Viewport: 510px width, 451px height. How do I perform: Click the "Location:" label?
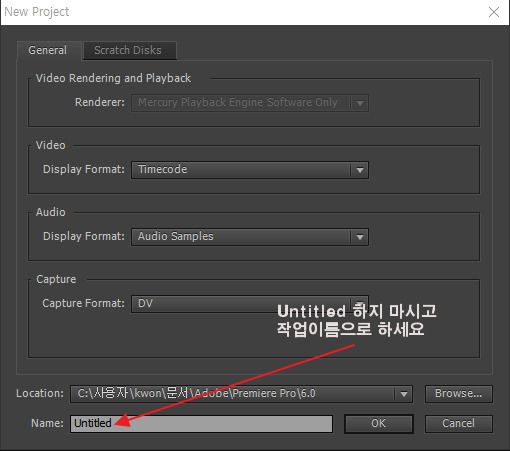pos(40,393)
